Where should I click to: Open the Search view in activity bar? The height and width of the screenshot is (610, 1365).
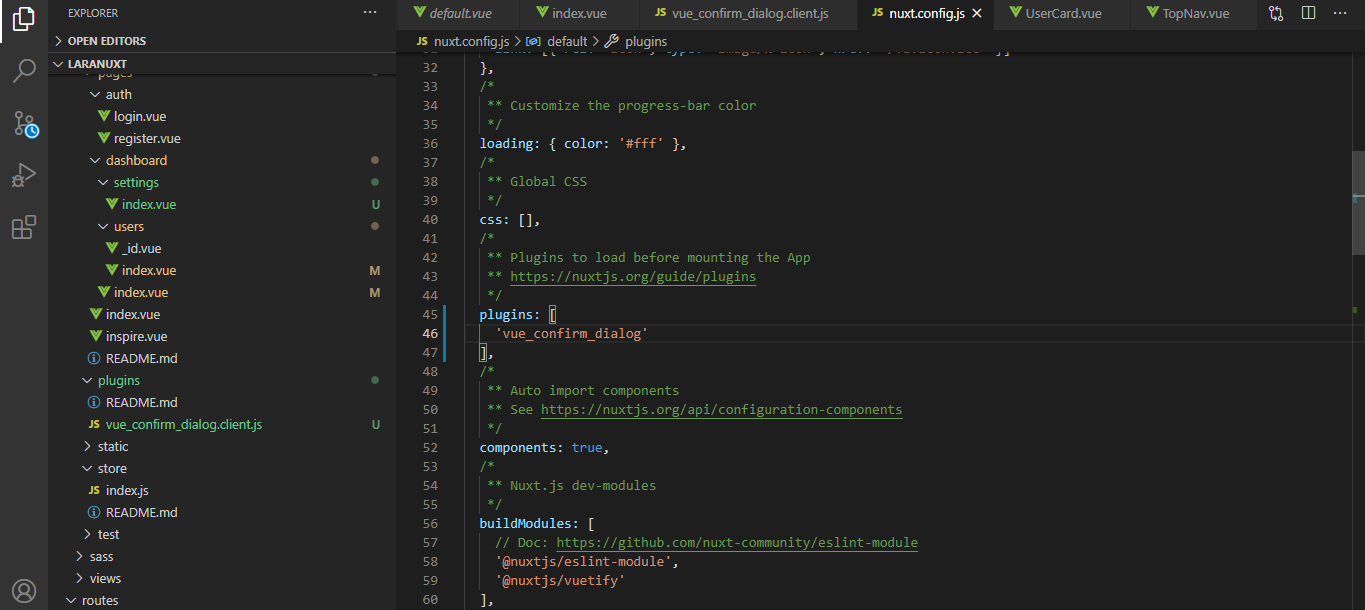click(x=24, y=71)
